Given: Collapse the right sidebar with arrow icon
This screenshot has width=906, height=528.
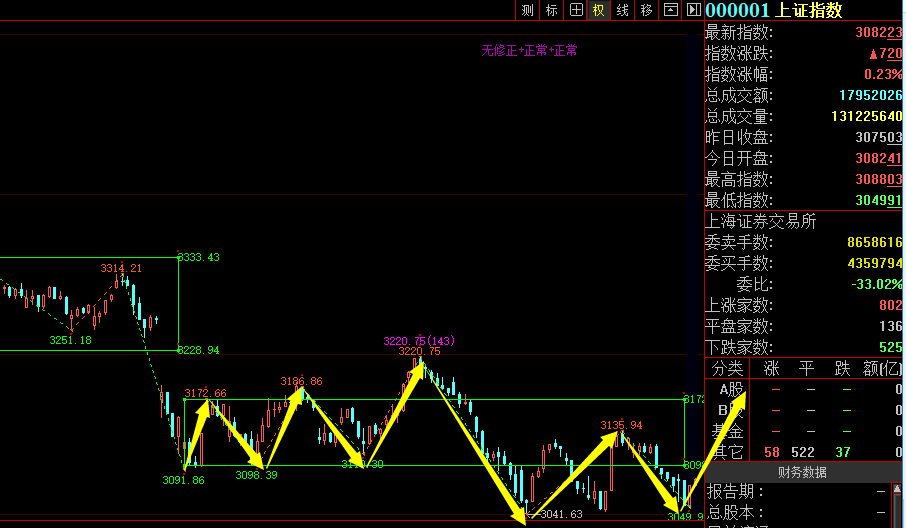Looking at the screenshot, I should [693, 10].
